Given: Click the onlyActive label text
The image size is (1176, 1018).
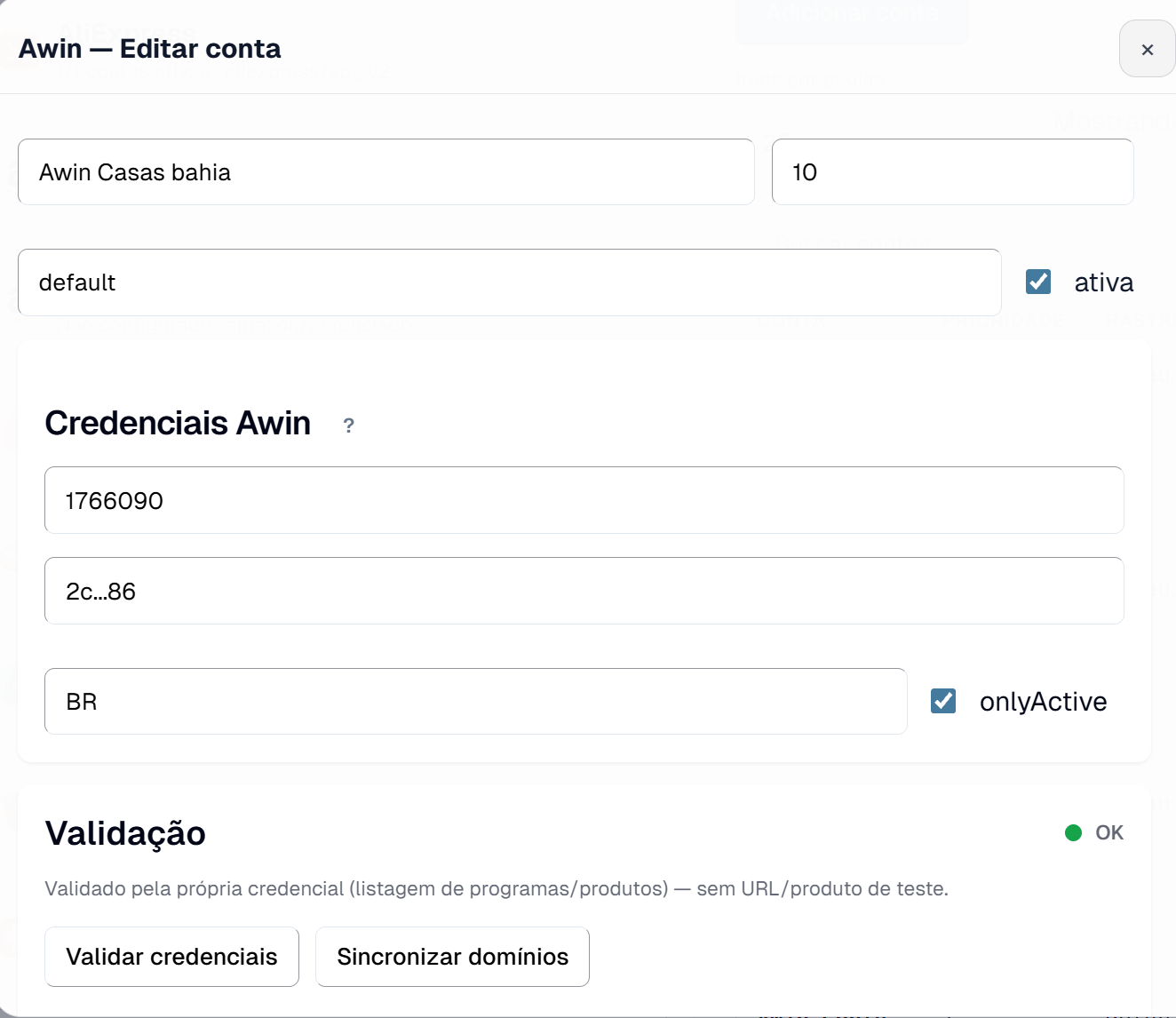Looking at the screenshot, I should (x=1044, y=702).
